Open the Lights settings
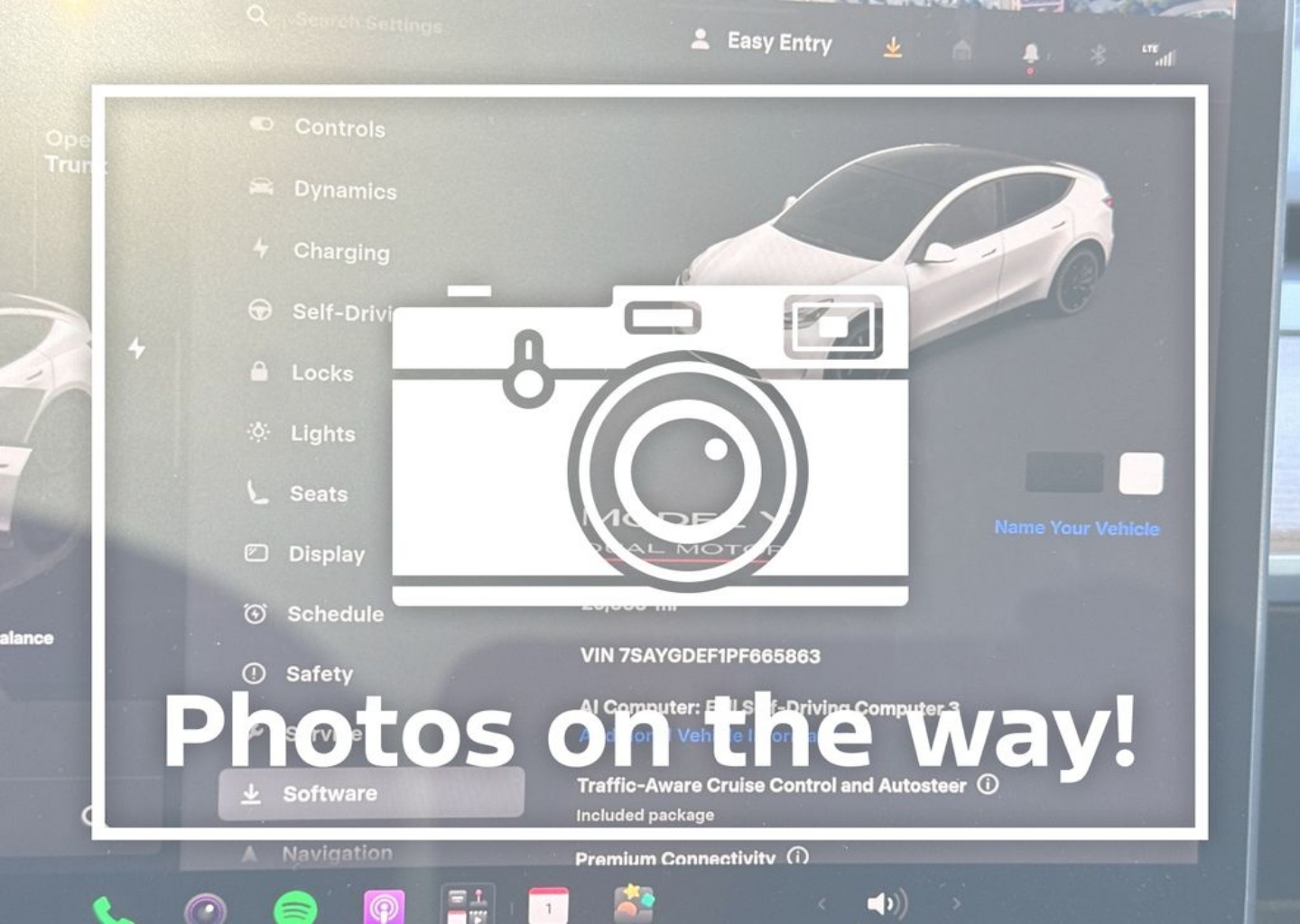 pyautogui.click(x=301, y=433)
